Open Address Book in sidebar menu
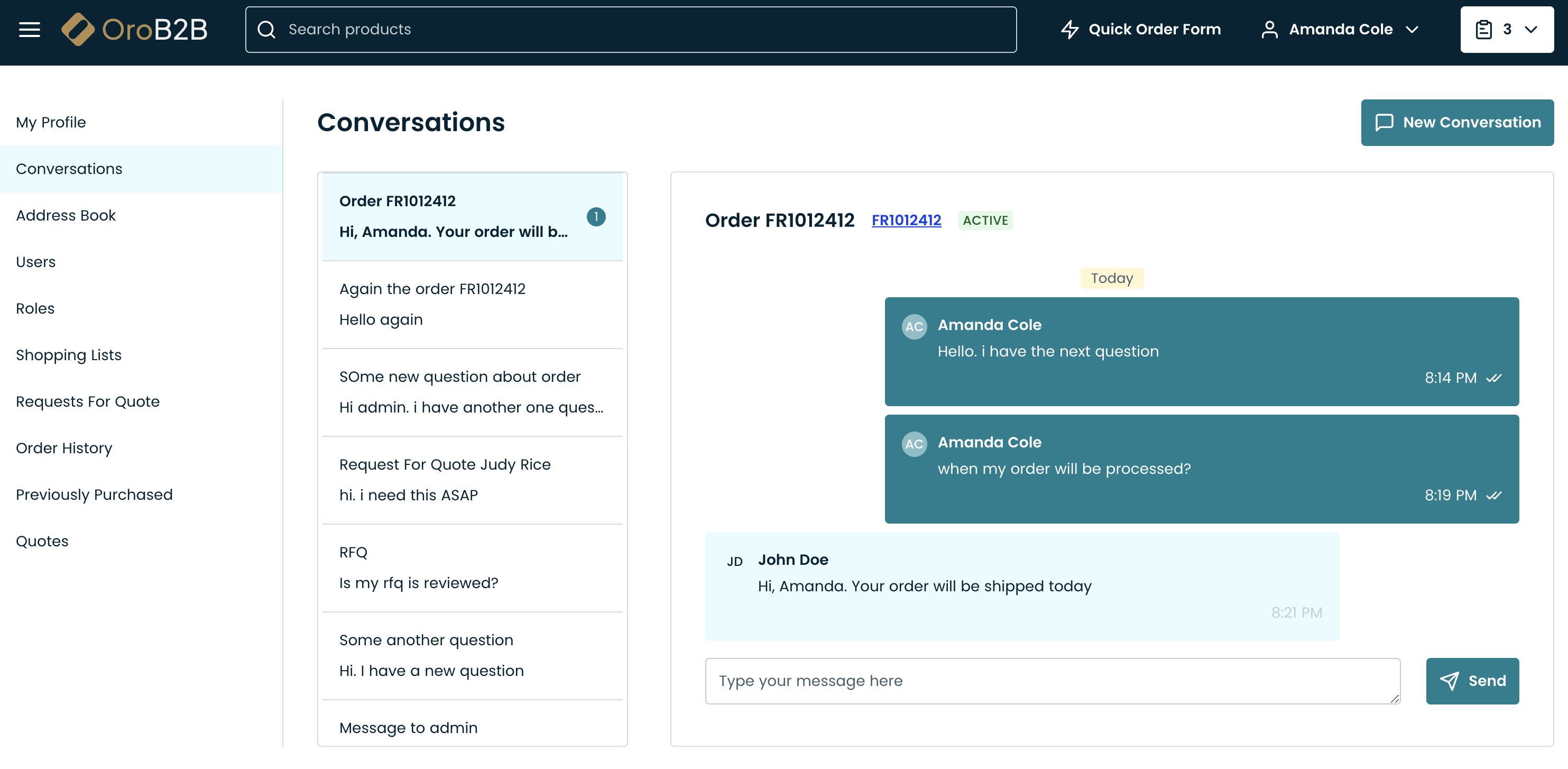1568x769 pixels. click(x=66, y=215)
